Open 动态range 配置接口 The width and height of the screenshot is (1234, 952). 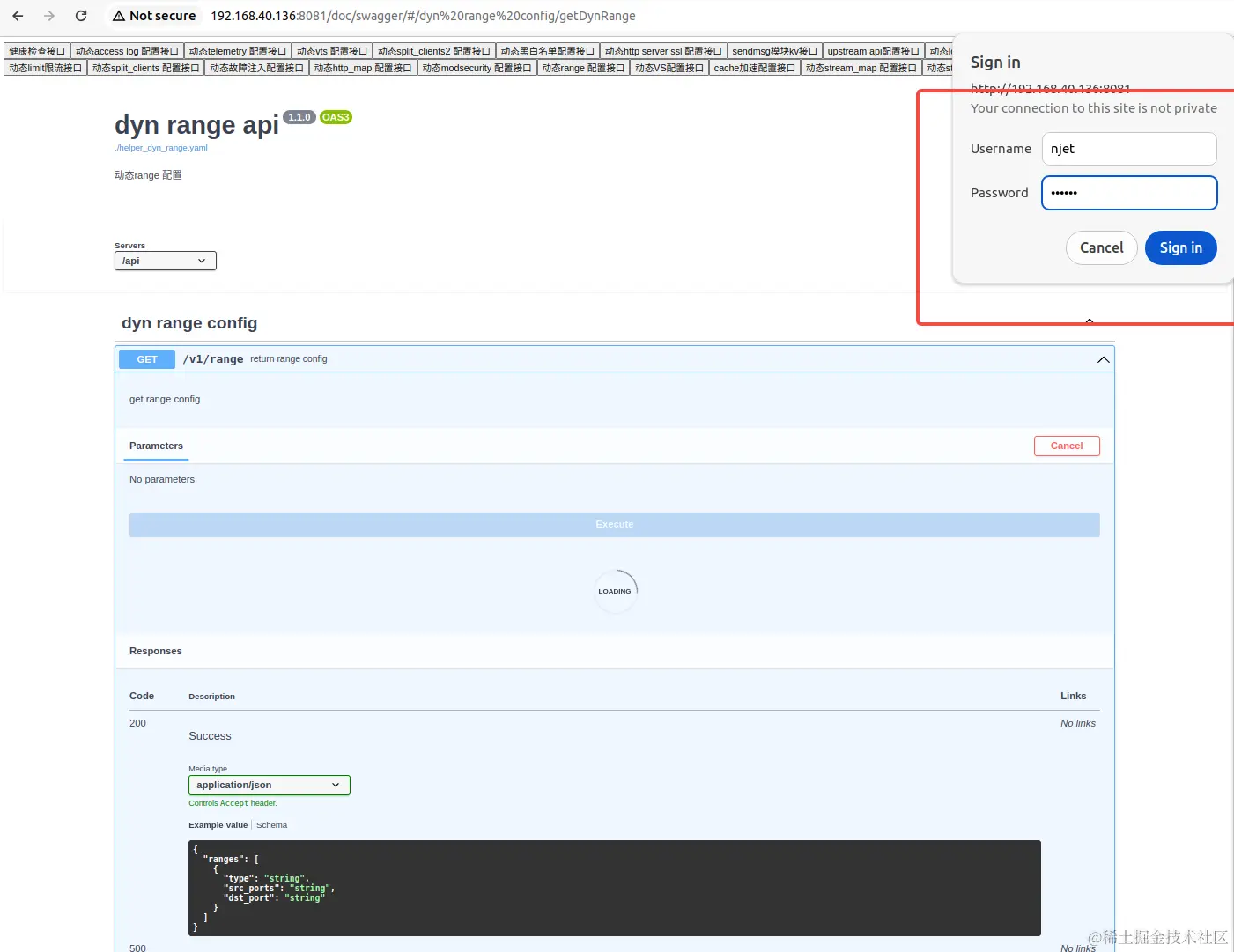(583, 68)
